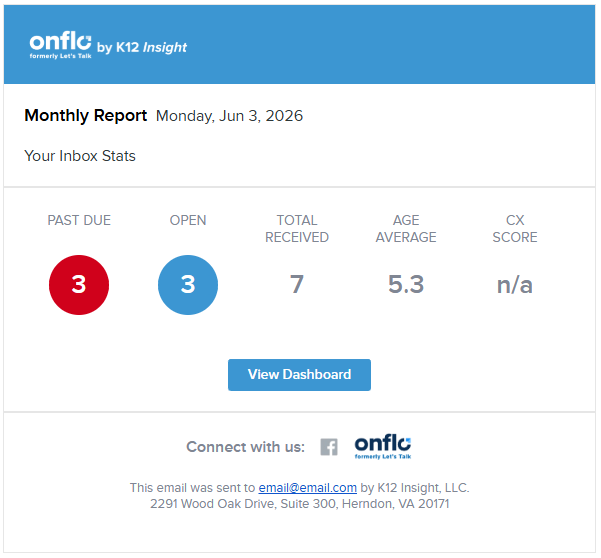Image resolution: width=601 pixels, height=558 pixels.
Task: Select the CX Score n/a value
Action: (x=515, y=286)
